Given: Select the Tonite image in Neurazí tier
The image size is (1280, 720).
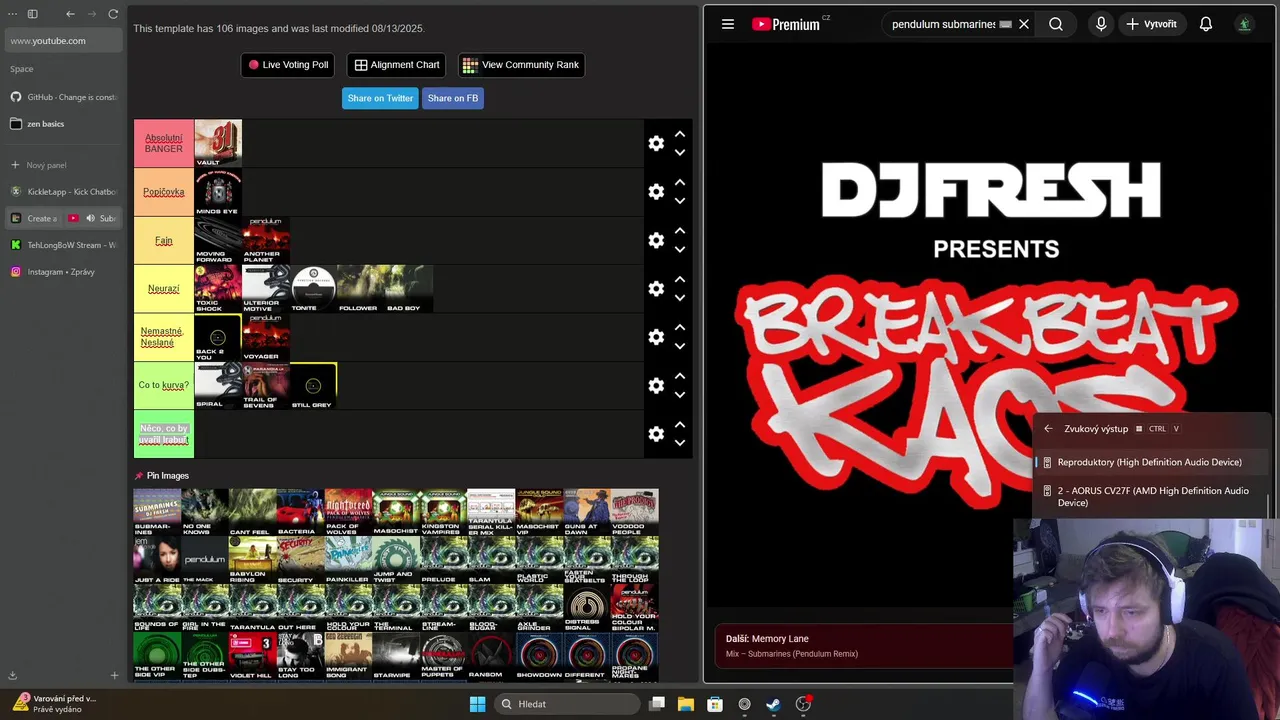Looking at the screenshot, I should tap(313, 288).
